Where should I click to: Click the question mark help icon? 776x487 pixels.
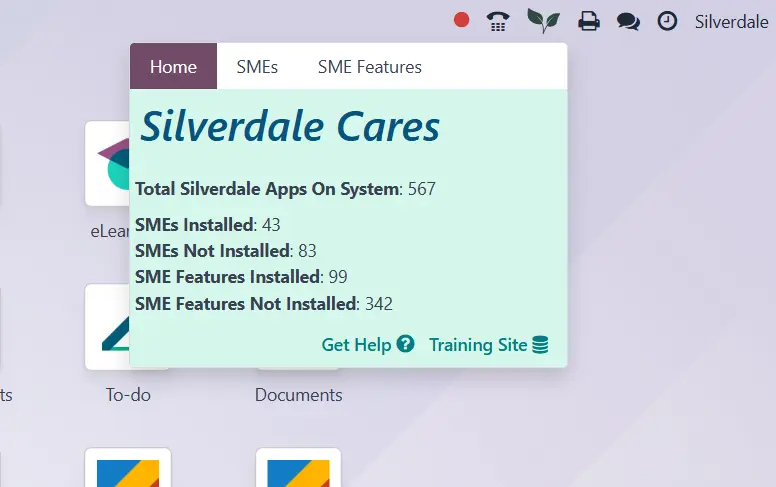[x=405, y=344]
